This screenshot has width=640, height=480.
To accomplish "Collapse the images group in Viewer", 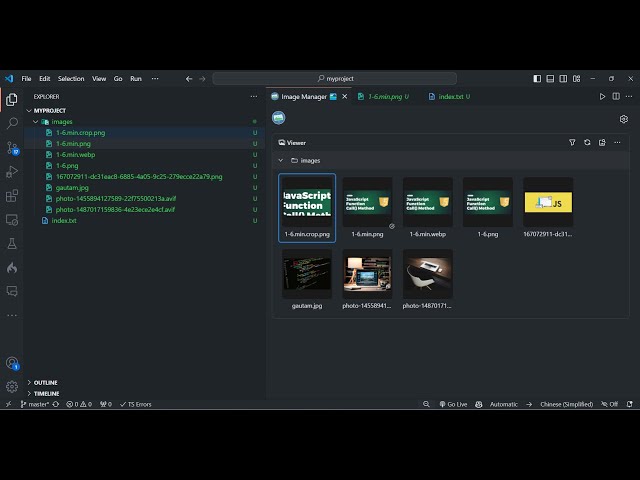I will 281,160.
